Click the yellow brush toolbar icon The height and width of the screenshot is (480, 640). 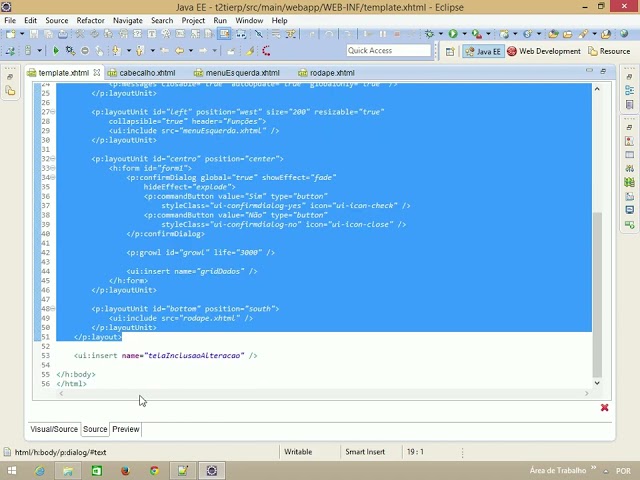[x=250, y=51]
